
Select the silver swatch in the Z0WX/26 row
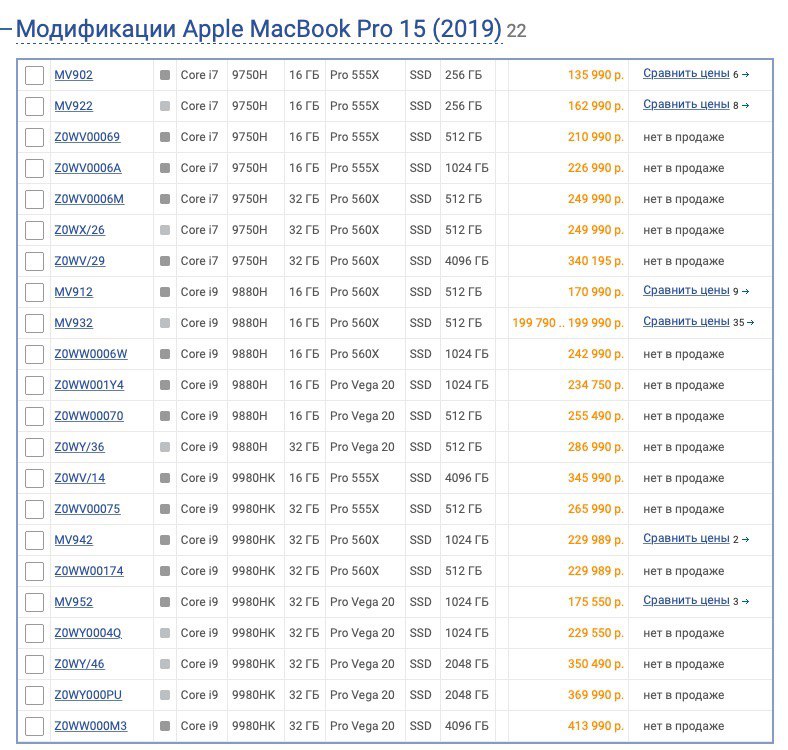tap(165, 230)
